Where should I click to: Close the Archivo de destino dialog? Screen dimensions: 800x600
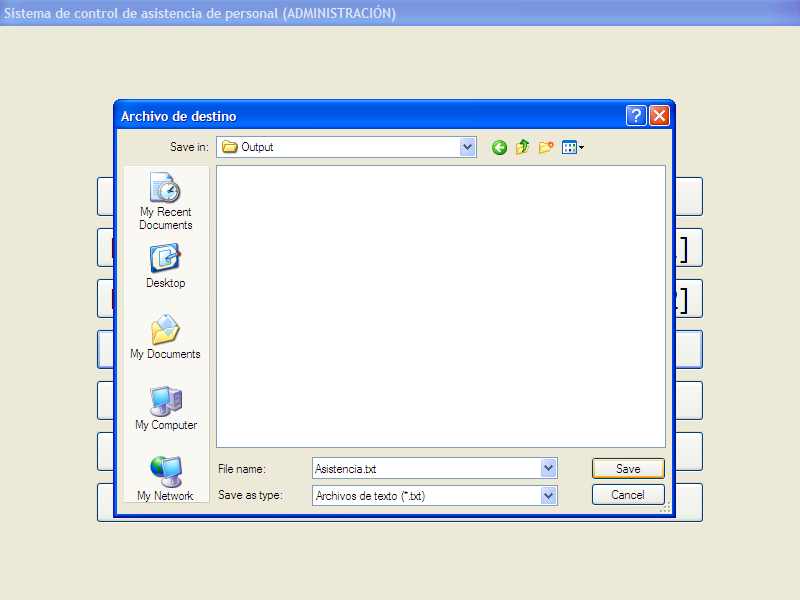coord(659,116)
